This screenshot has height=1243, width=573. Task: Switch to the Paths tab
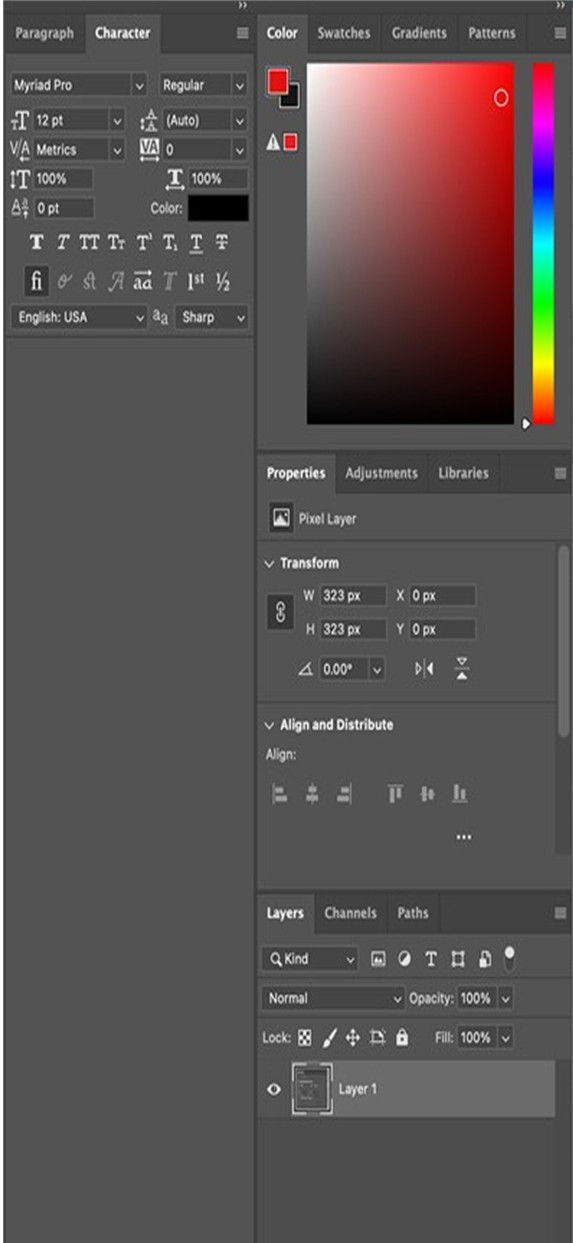[412, 913]
